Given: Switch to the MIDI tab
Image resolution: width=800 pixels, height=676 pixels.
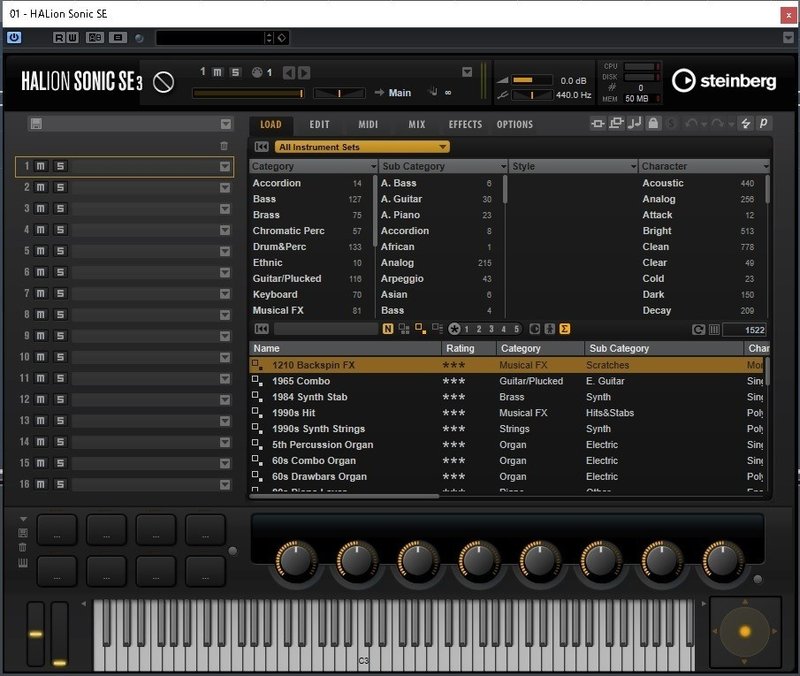Looking at the screenshot, I should click(x=368, y=124).
